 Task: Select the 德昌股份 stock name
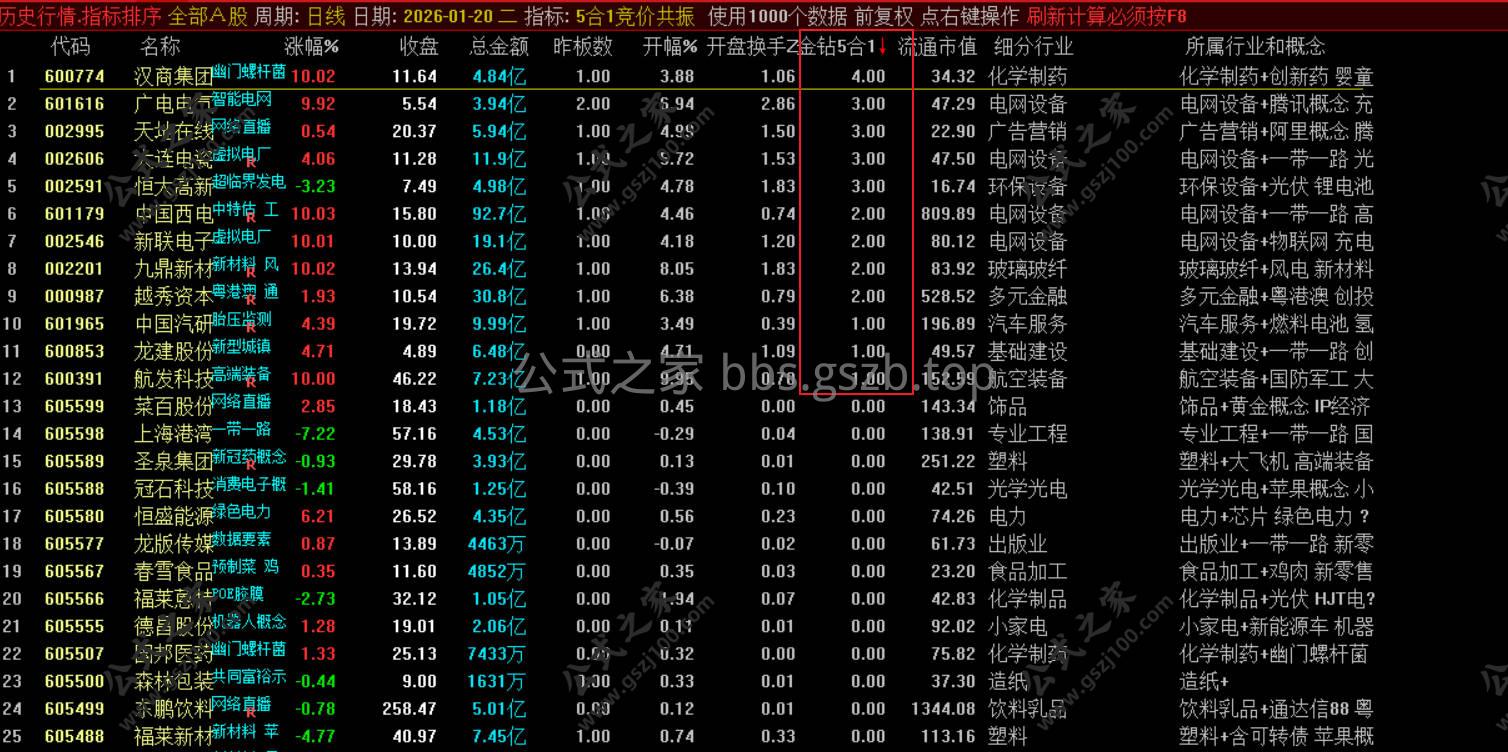tap(174, 626)
